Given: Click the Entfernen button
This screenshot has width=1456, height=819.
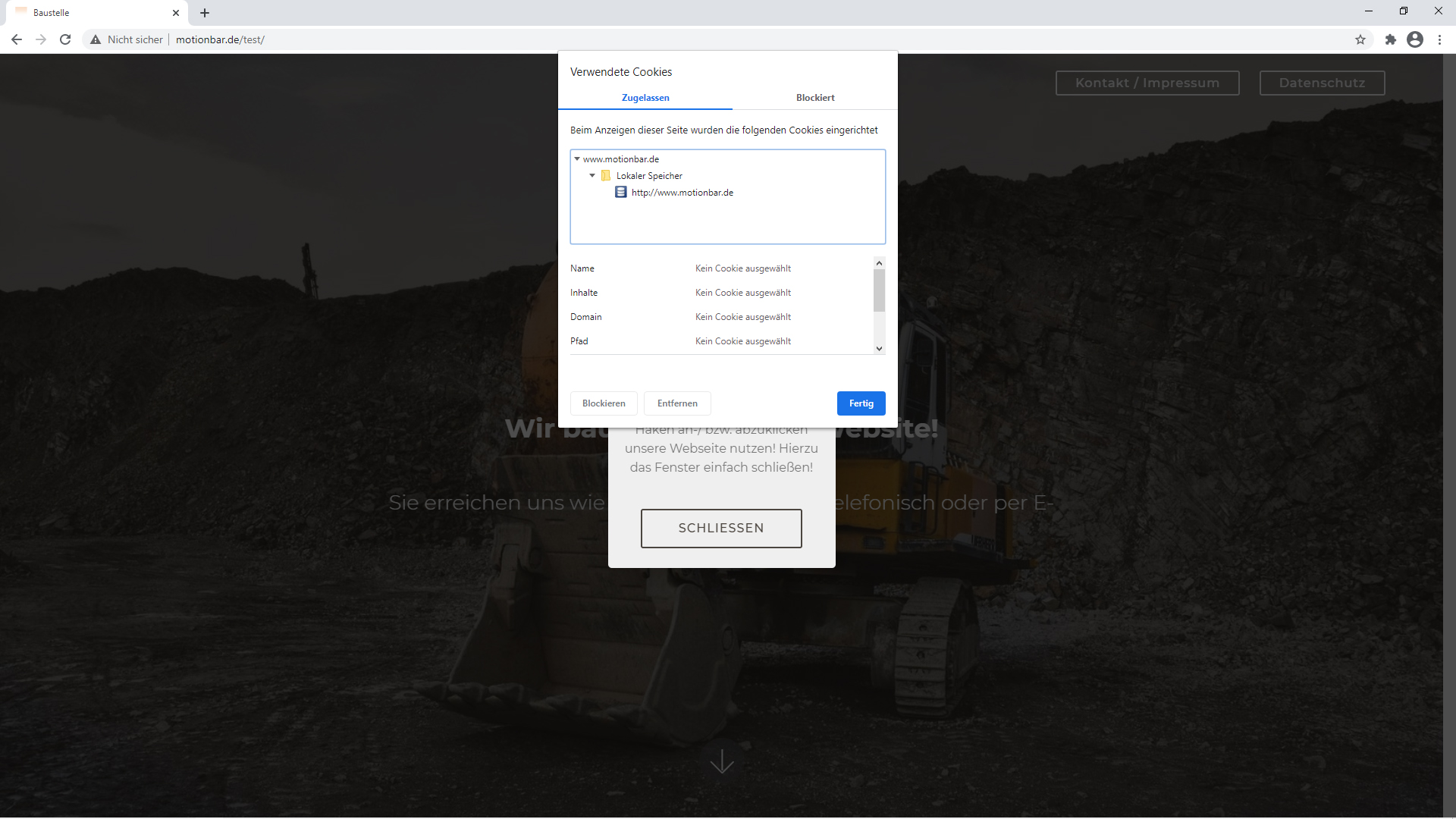Looking at the screenshot, I should [x=677, y=403].
